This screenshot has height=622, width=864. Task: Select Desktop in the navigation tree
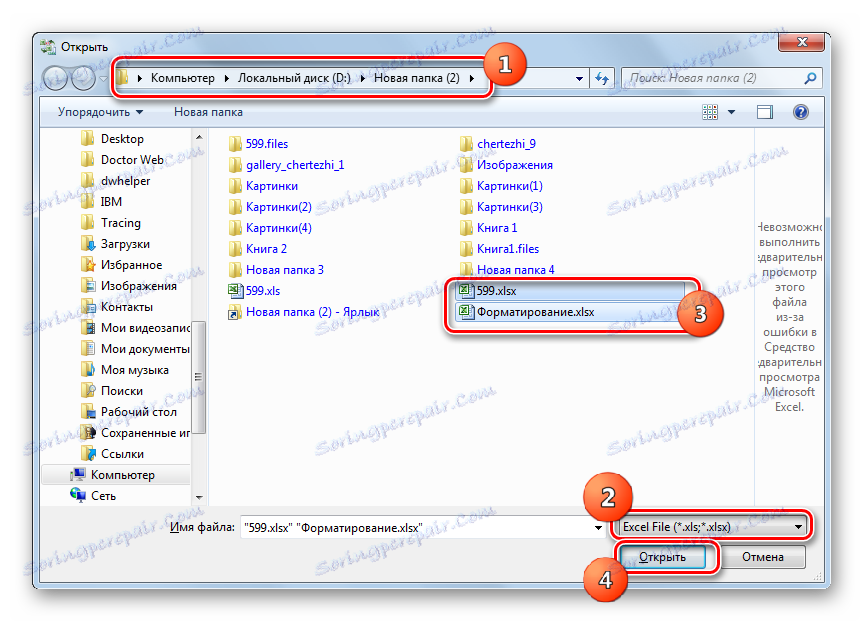point(122,139)
